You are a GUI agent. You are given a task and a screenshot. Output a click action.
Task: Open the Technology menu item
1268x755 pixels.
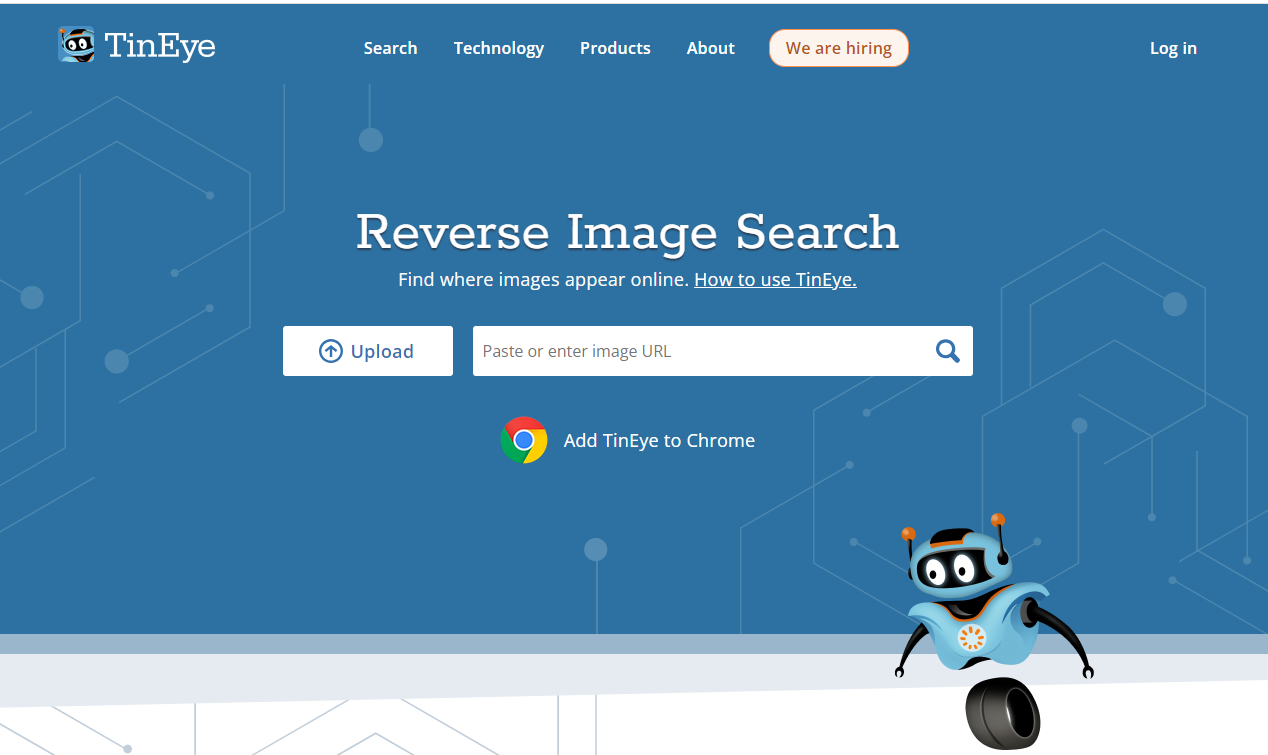tap(499, 48)
